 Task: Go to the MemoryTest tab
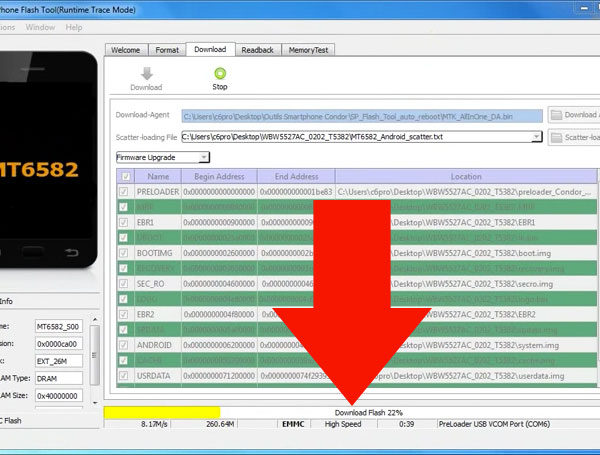(308, 50)
